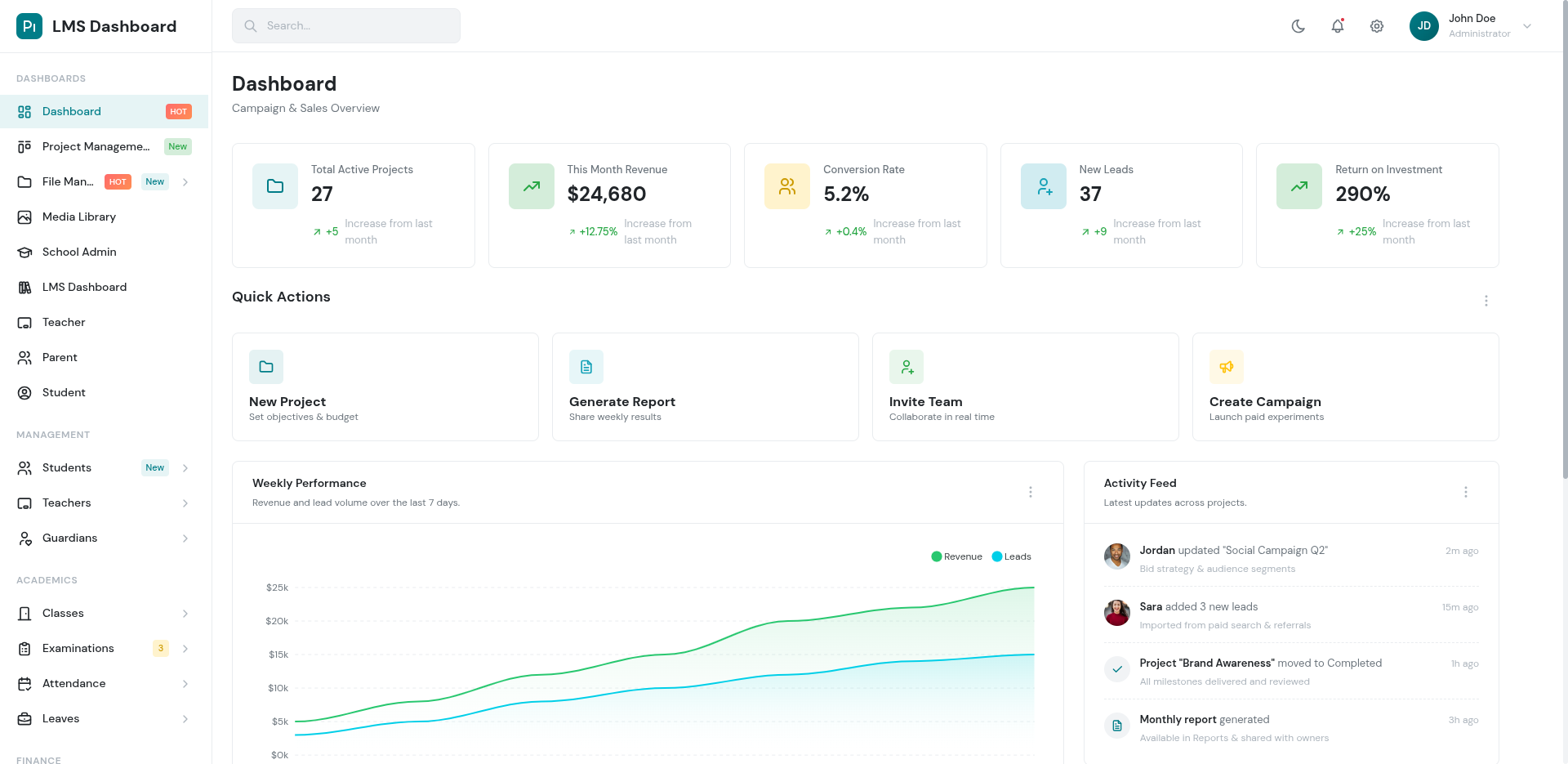The width and height of the screenshot is (1568, 764).
Task: Click the Create Campaign megaphone icon
Action: tap(1226, 366)
